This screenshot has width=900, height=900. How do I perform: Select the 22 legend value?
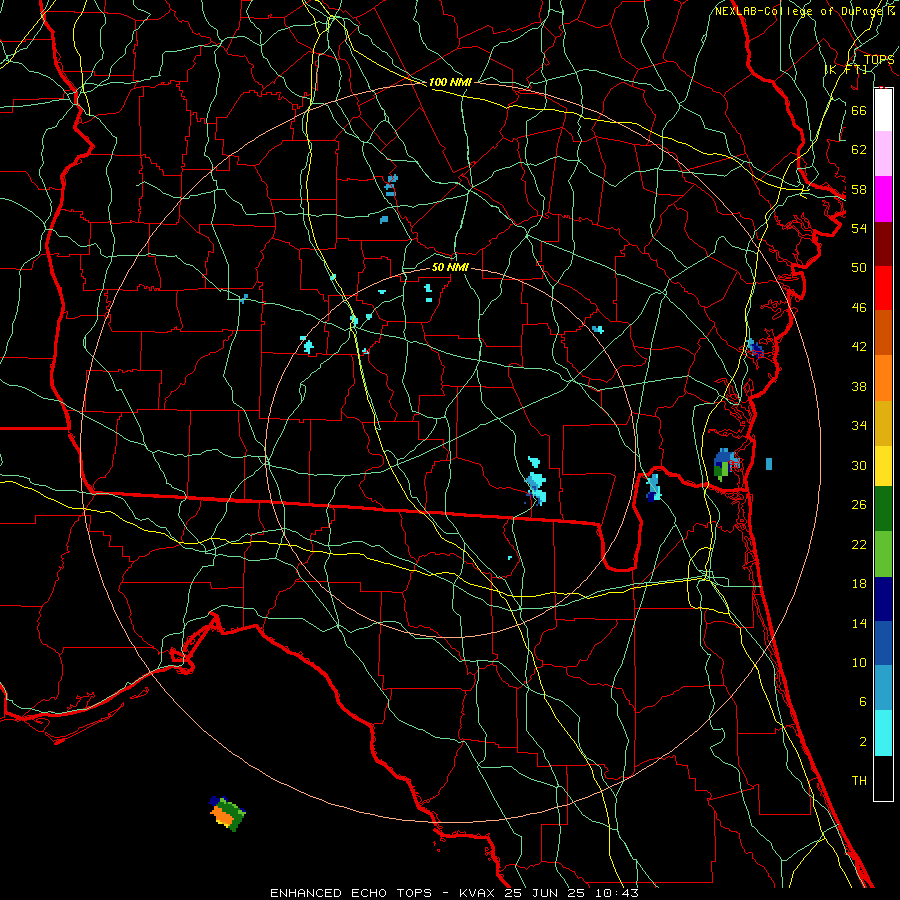click(859, 544)
